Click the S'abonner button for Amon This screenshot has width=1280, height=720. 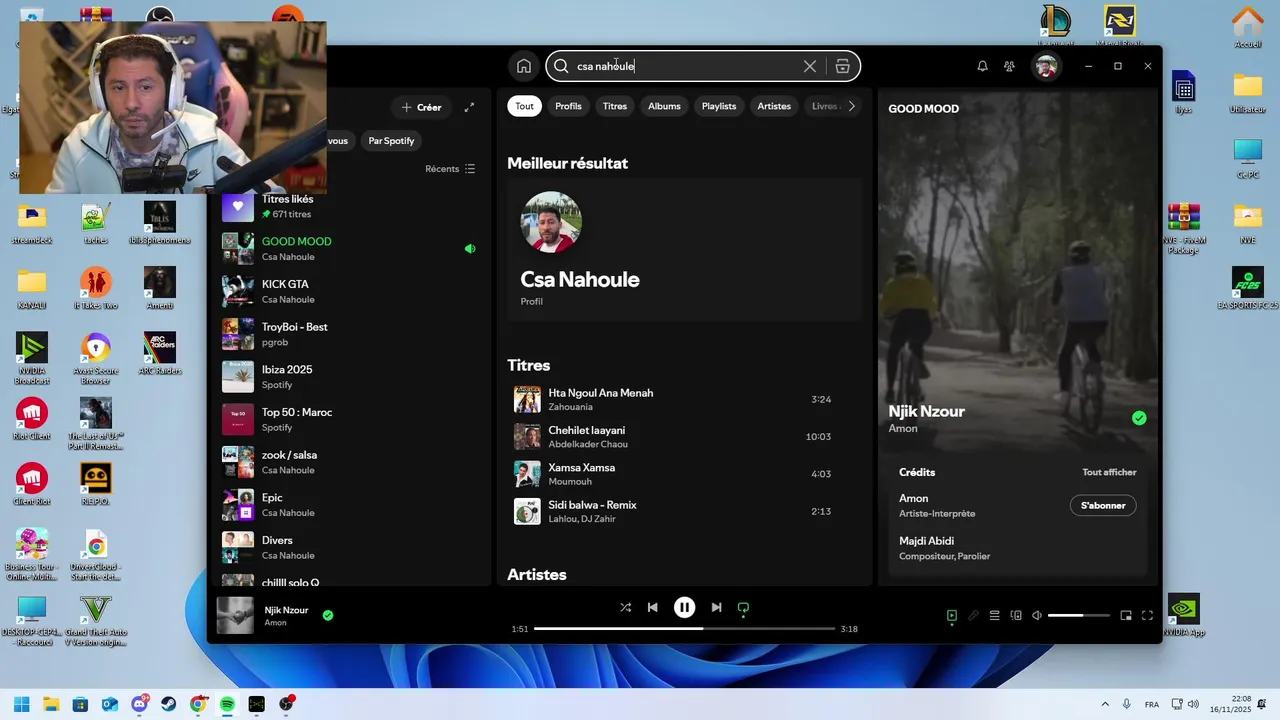click(x=1103, y=505)
